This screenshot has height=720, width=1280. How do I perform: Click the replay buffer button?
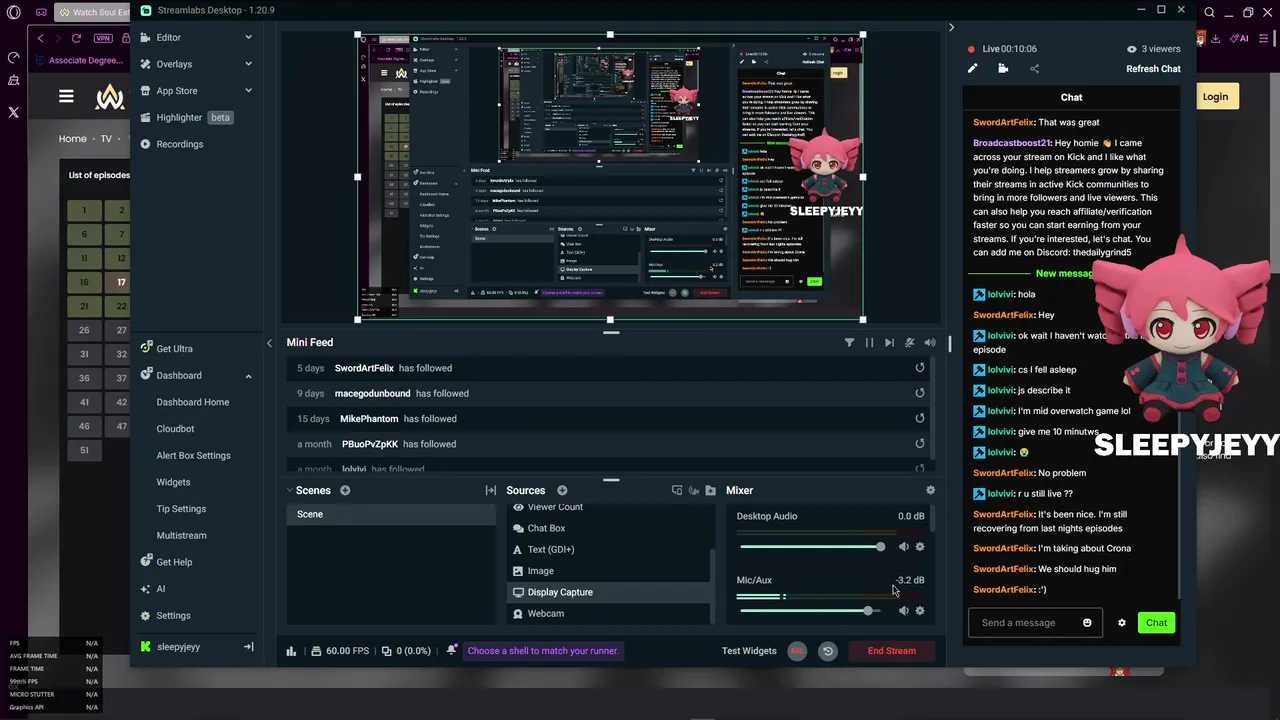click(x=828, y=651)
